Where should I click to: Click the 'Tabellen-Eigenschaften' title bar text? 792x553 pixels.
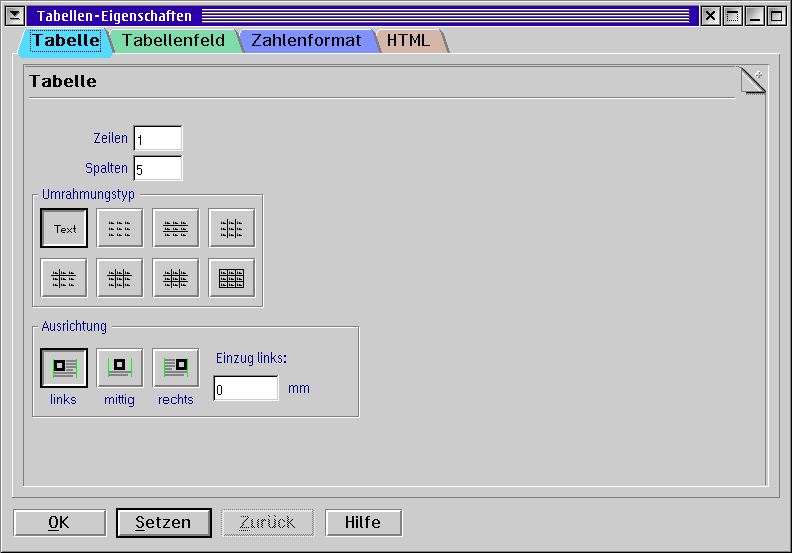pos(114,16)
